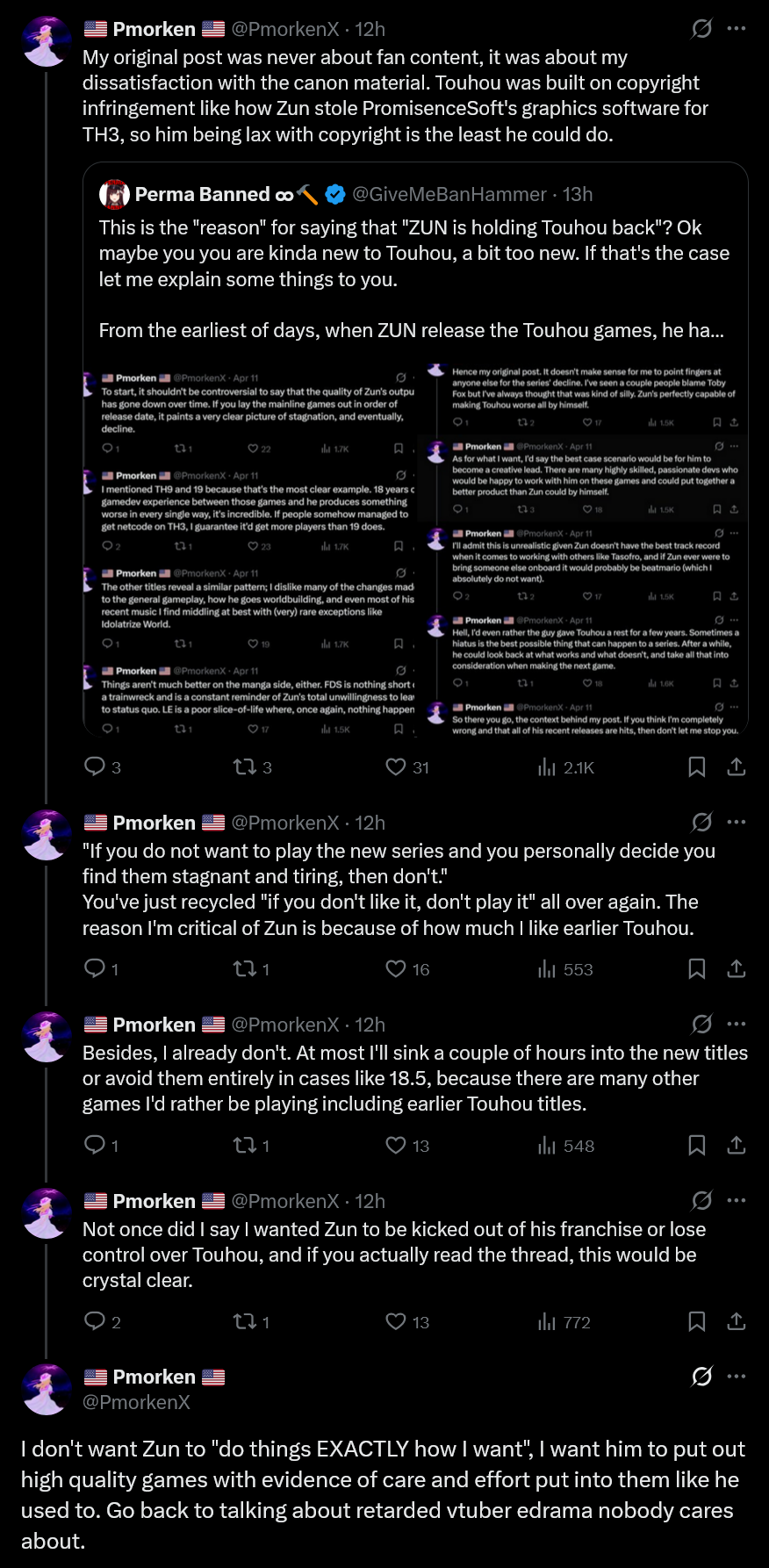
Task: Like the post showing 31 likes
Action: [x=396, y=767]
